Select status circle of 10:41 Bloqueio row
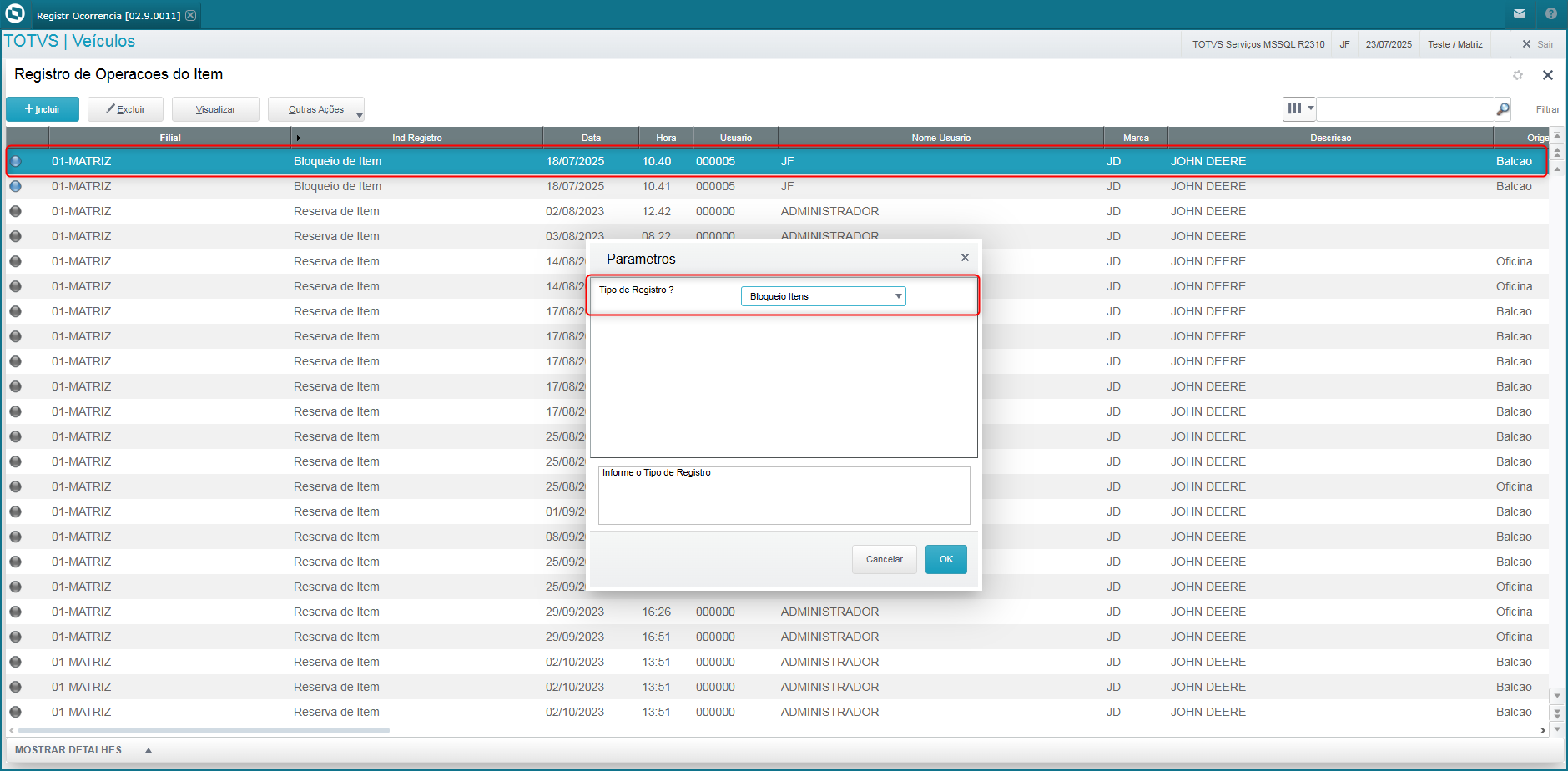 tap(15, 186)
